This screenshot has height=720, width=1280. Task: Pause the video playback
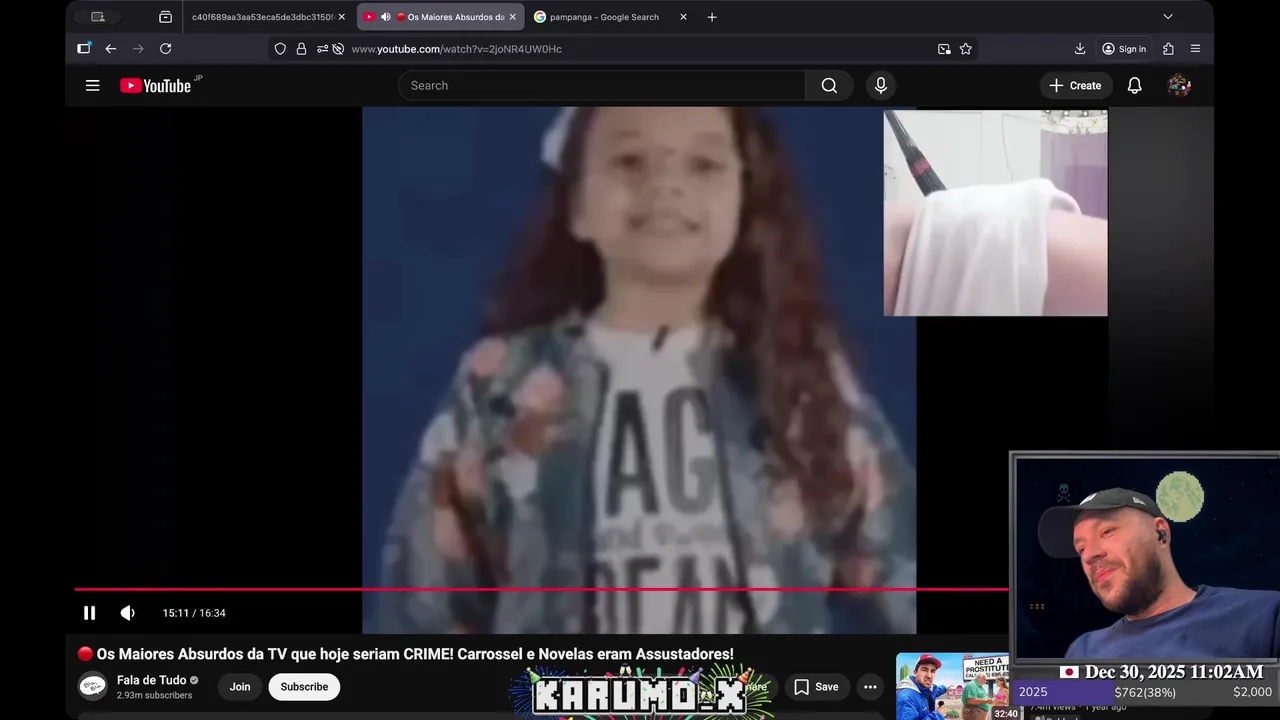[89, 613]
